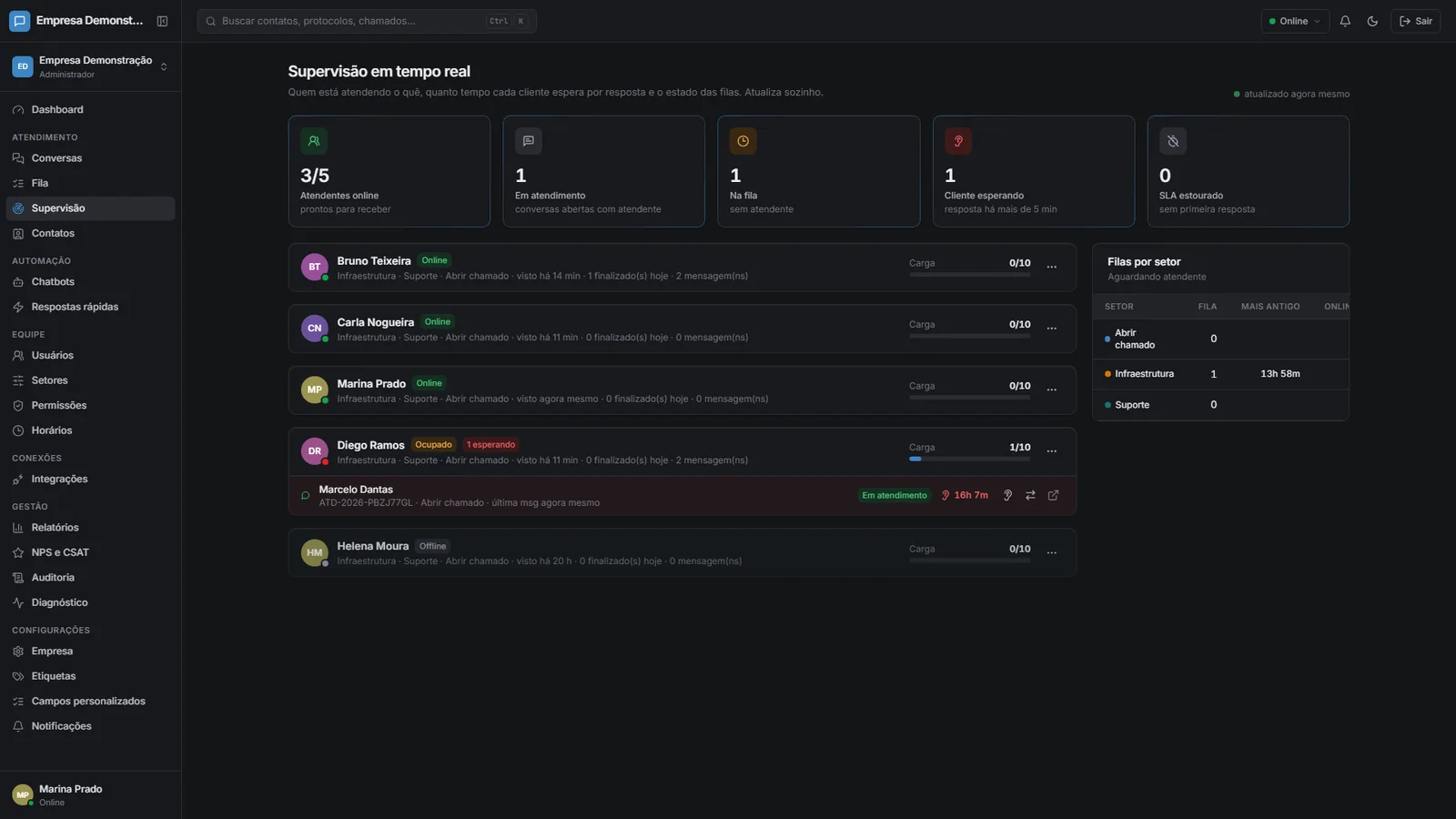Click the Auditoria sidebar icon
Screen dimensions: 1456x819
(18, 578)
